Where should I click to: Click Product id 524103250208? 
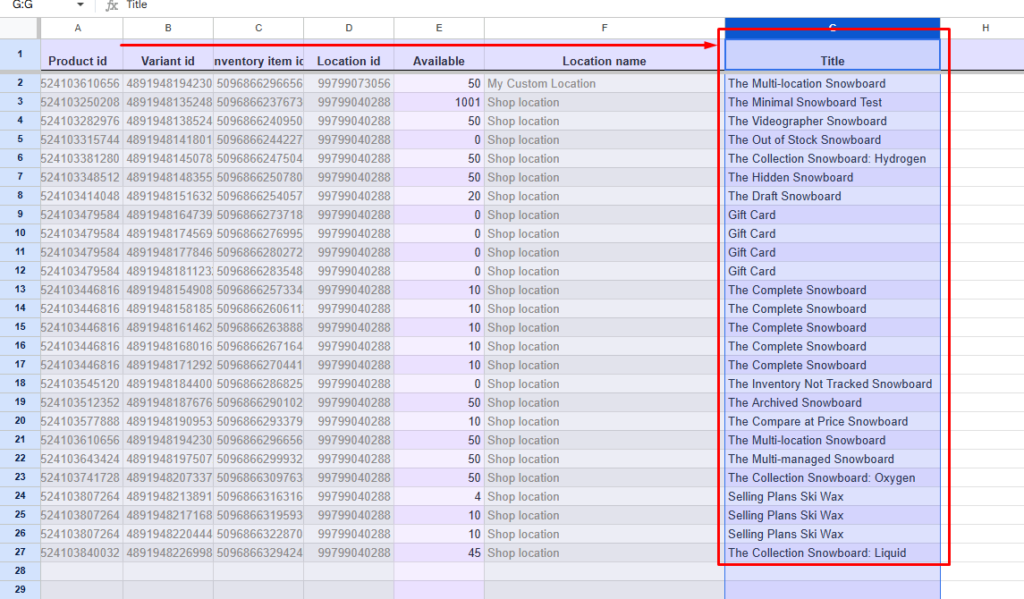click(x=82, y=103)
